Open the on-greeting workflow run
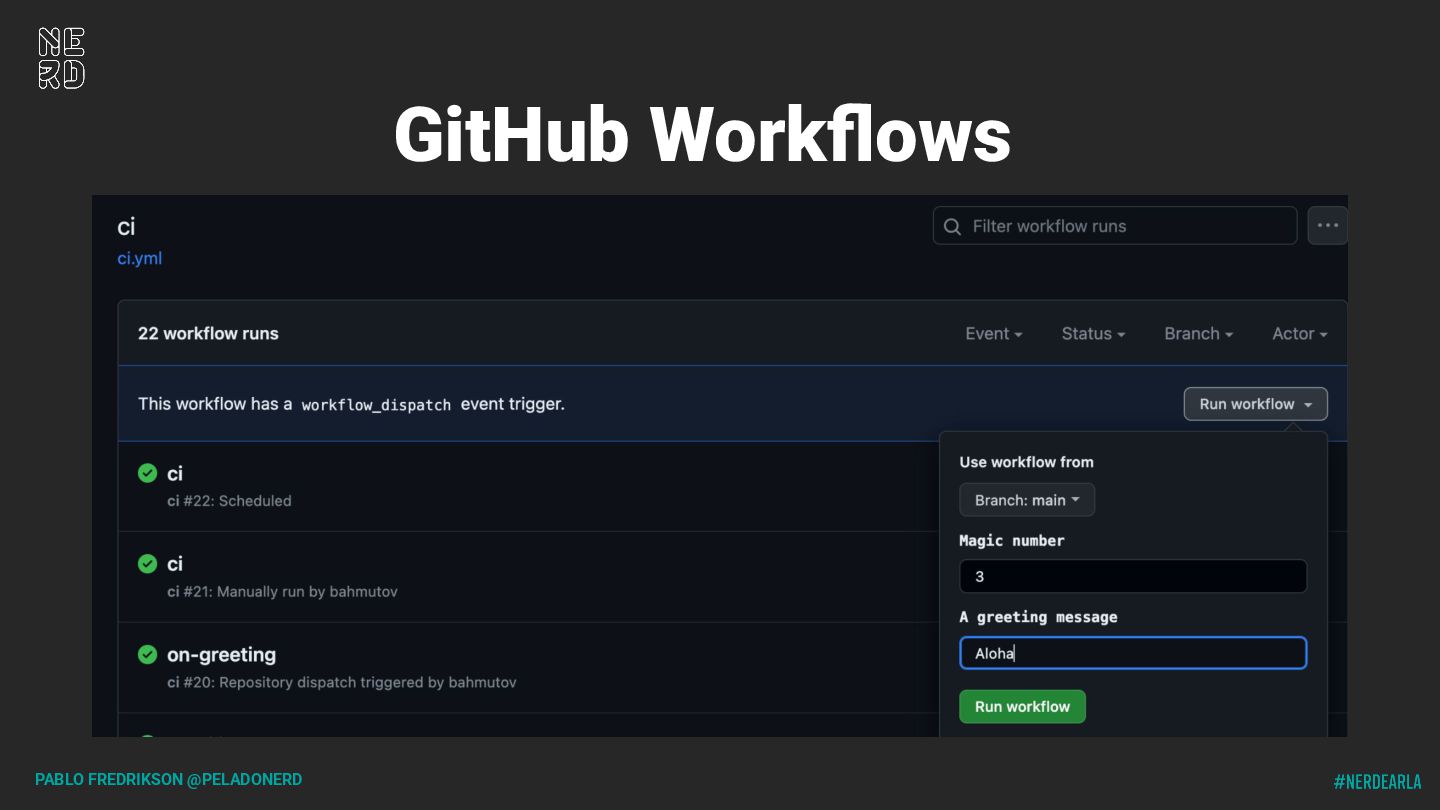1440x810 pixels. (221, 655)
